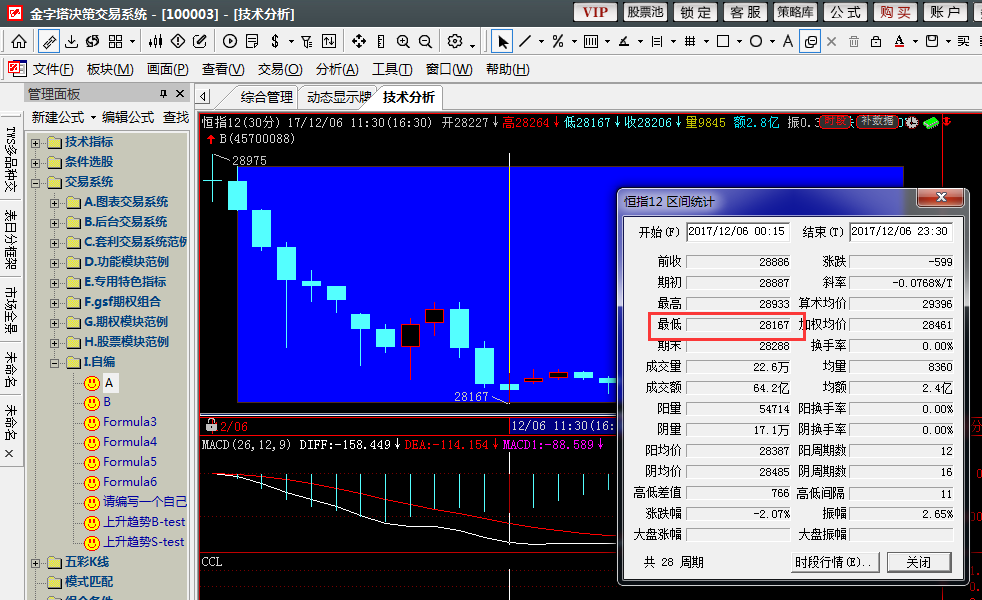Image resolution: width=982 pixels, height=600 pixels.
Task: Expand the A.图表交易系统 folder node
Action: coord(55,202)
